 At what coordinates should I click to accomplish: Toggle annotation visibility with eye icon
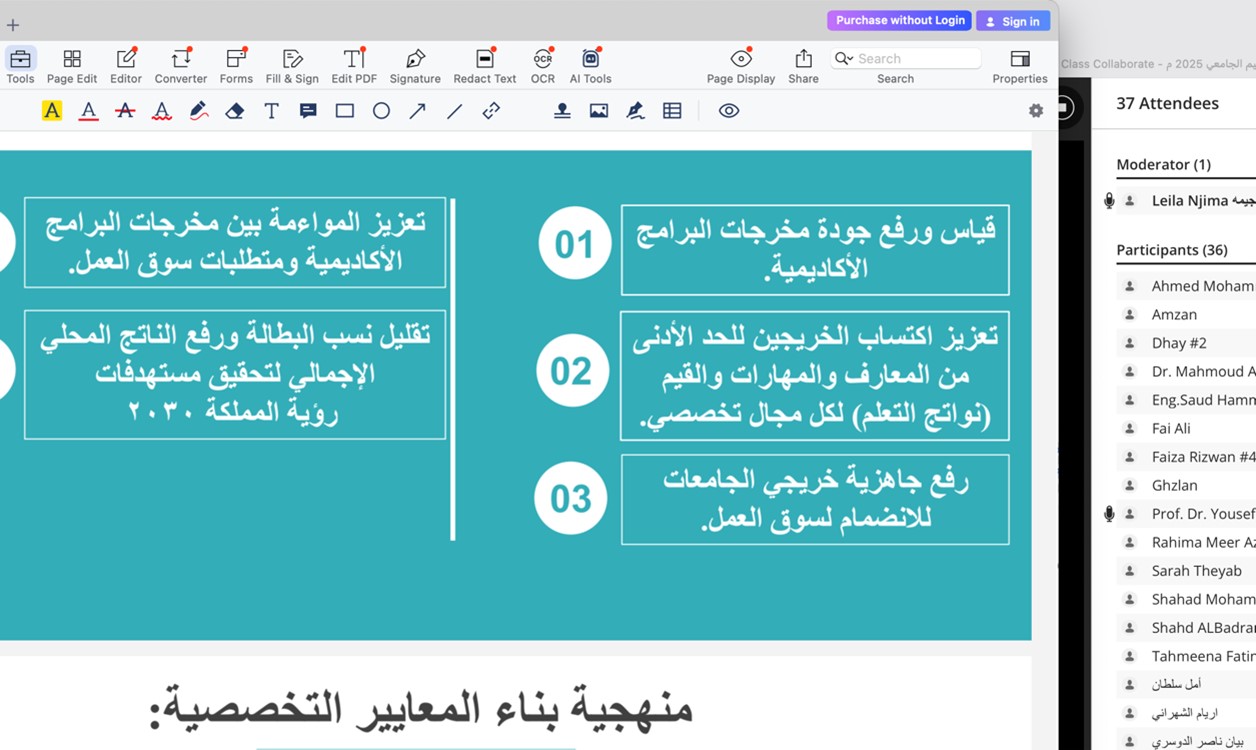(729, 111)
